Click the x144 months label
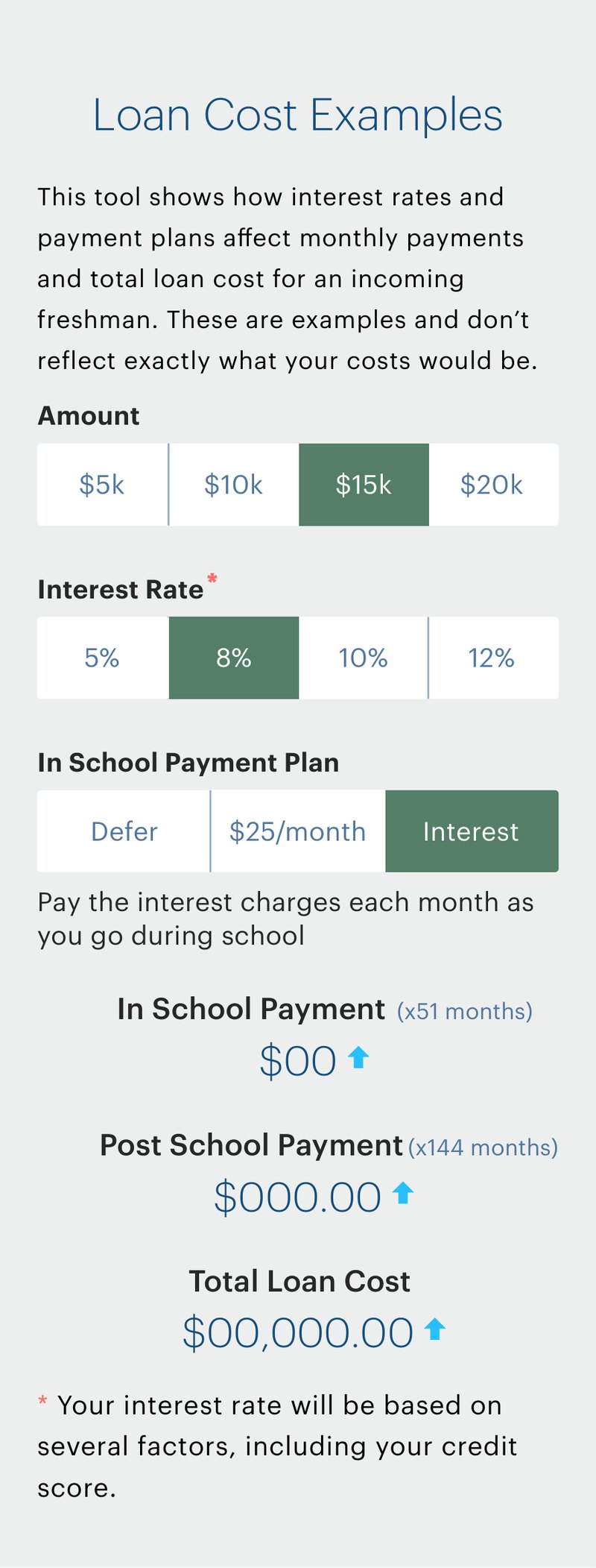596x1568 pixels. (x=483, y=1147)
